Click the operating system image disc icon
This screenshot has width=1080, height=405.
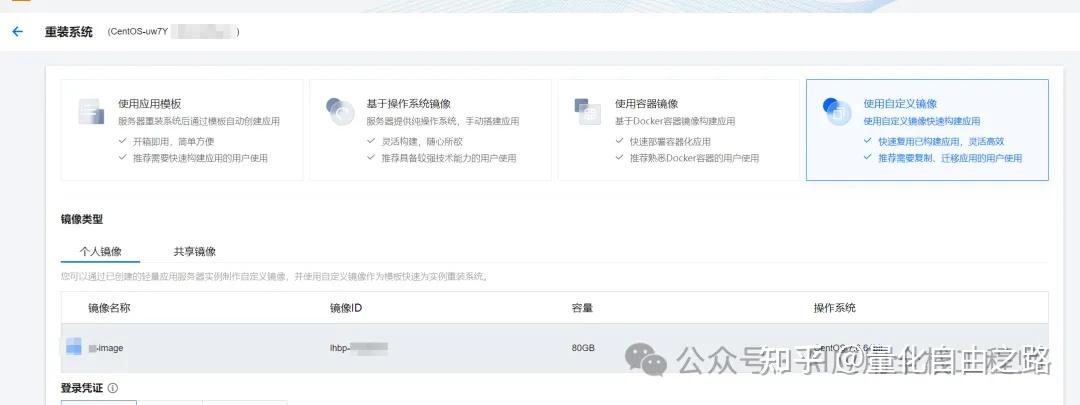pos(340,112)
